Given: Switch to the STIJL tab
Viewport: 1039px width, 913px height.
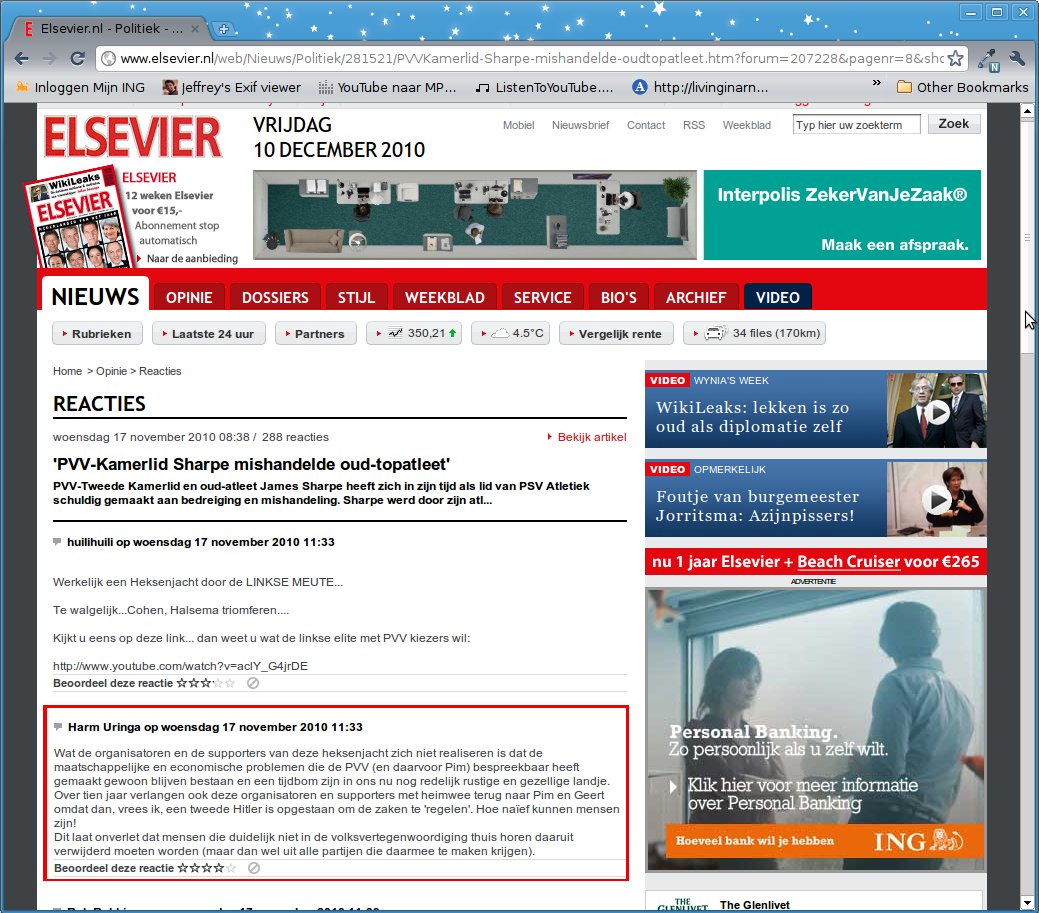Looking at the screenshot, I should [356, 297].
